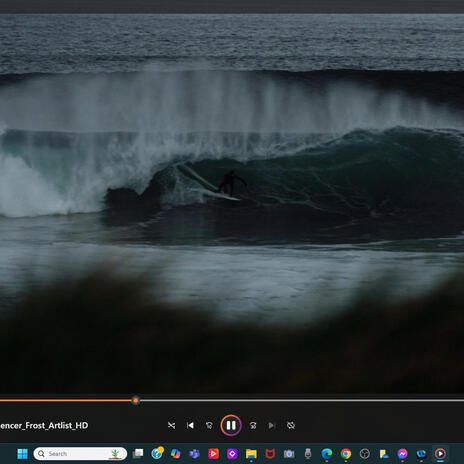Screen dimensions: 464x464
Task: Click the Media Player taskbar icon
Action: coord(440,454)
